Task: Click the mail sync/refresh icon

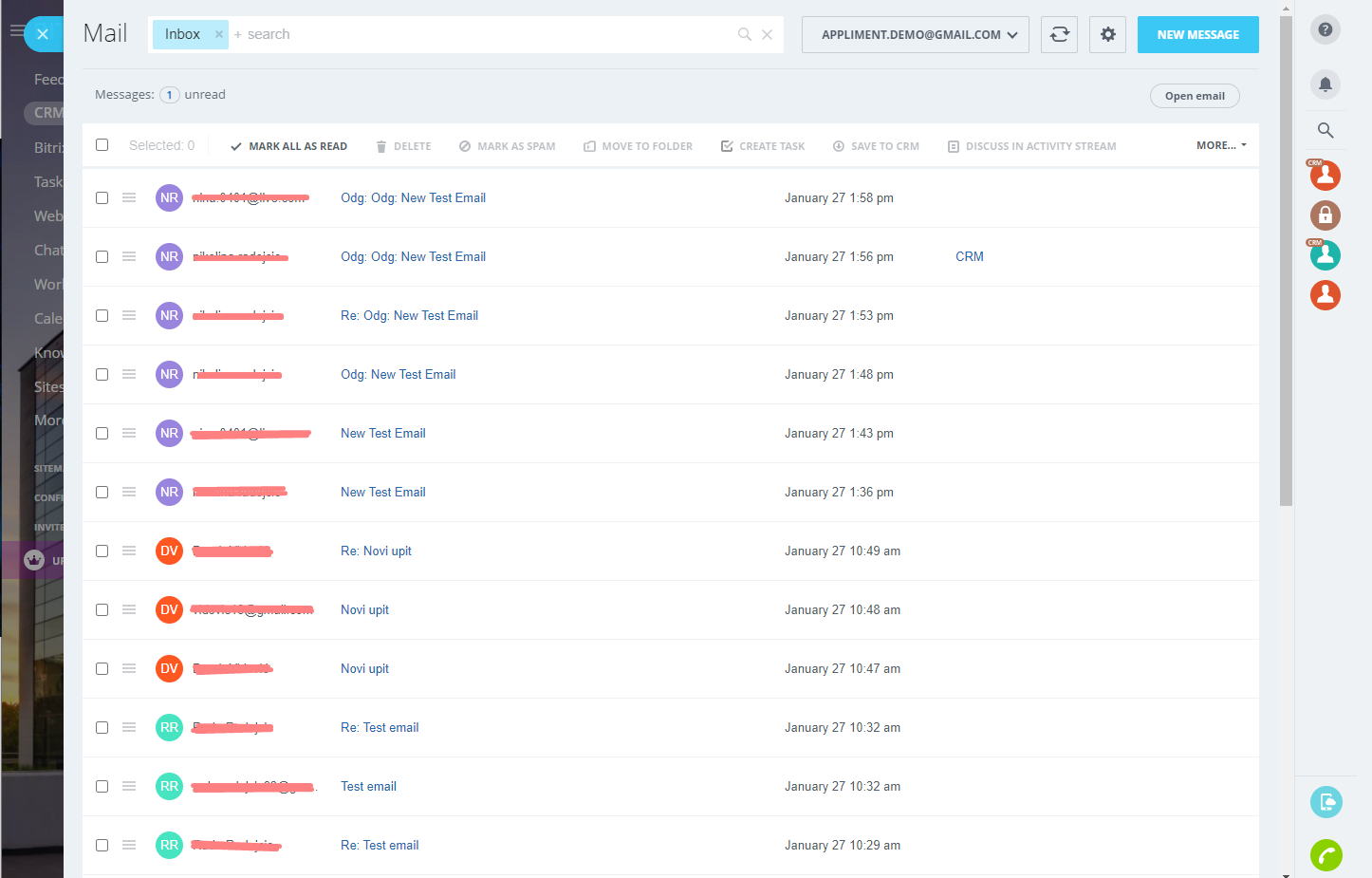Action: coord(1059,33)
